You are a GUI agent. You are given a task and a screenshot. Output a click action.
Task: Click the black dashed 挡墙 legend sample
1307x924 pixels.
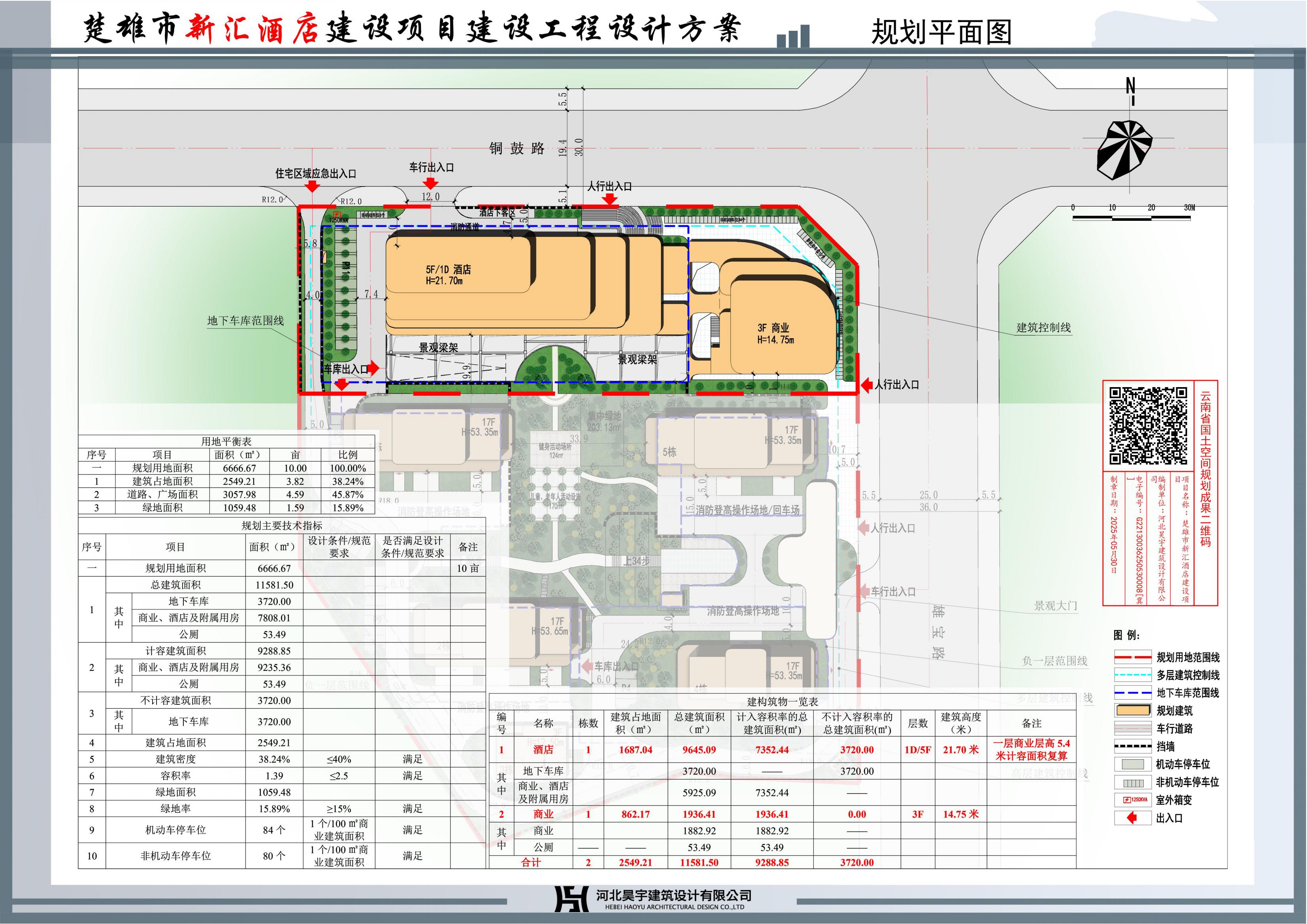(1133, 747)
